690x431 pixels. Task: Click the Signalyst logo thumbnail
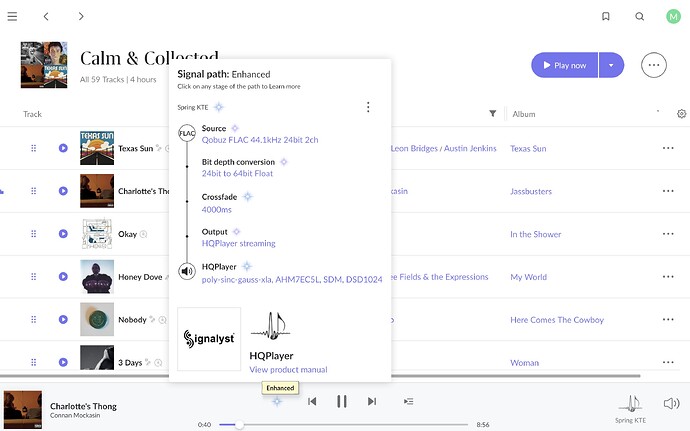point(209,339)
